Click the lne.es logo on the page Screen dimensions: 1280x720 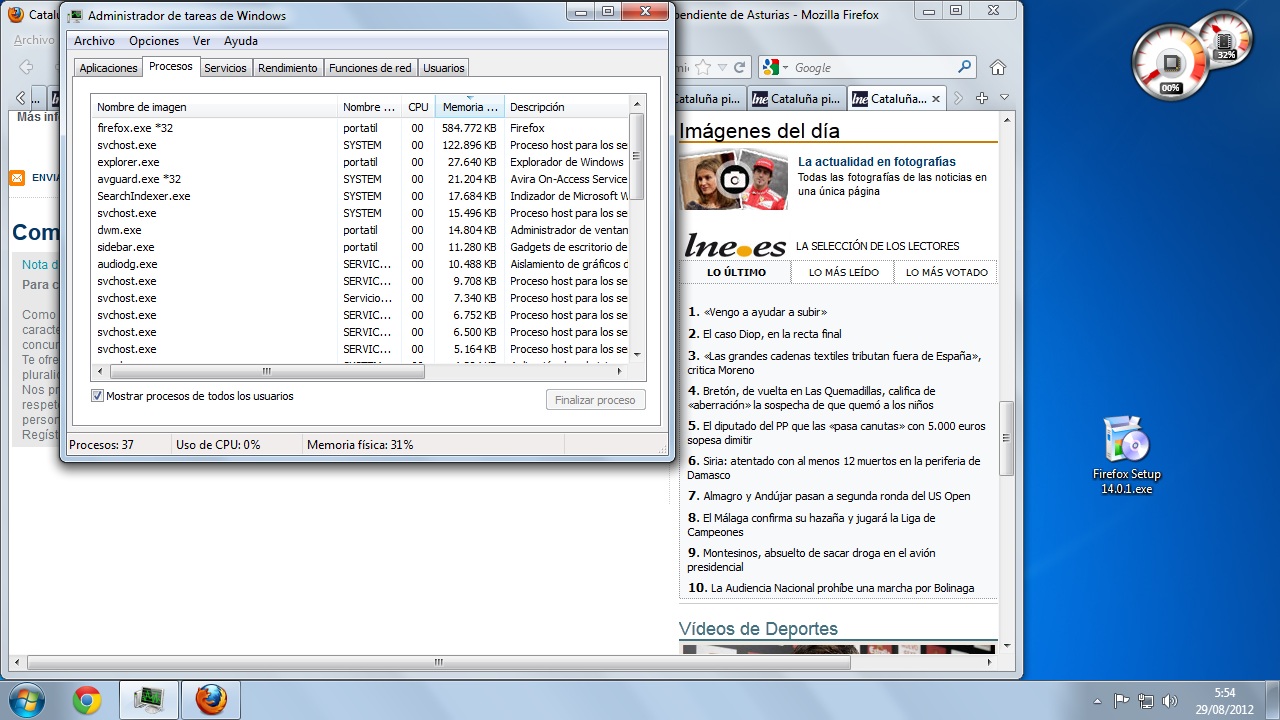coord(735,246)
